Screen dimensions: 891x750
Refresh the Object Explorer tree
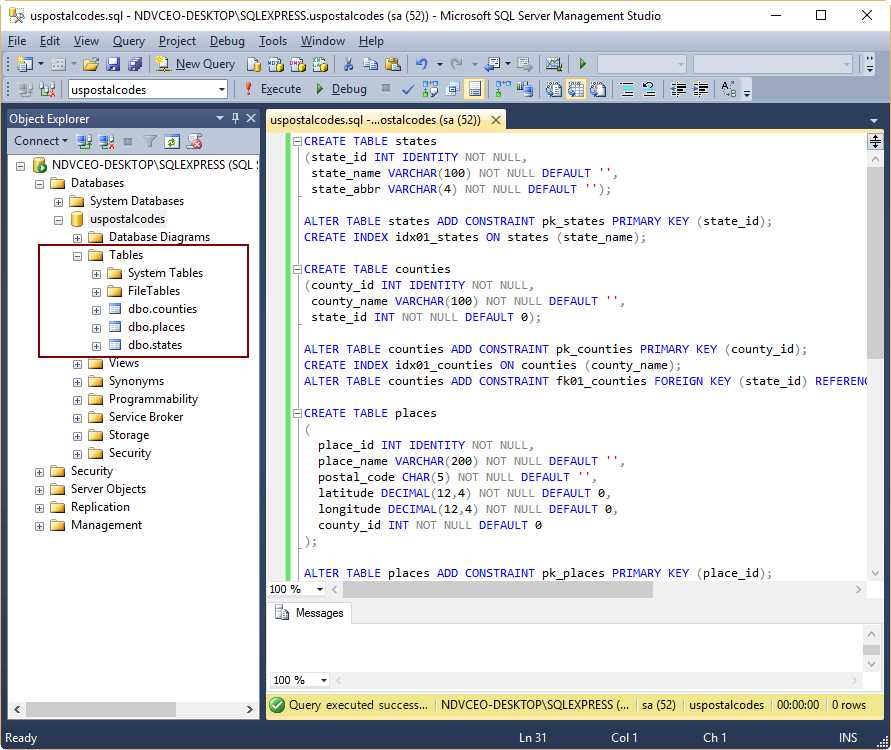pyautogui.click(x=170, y=141)
